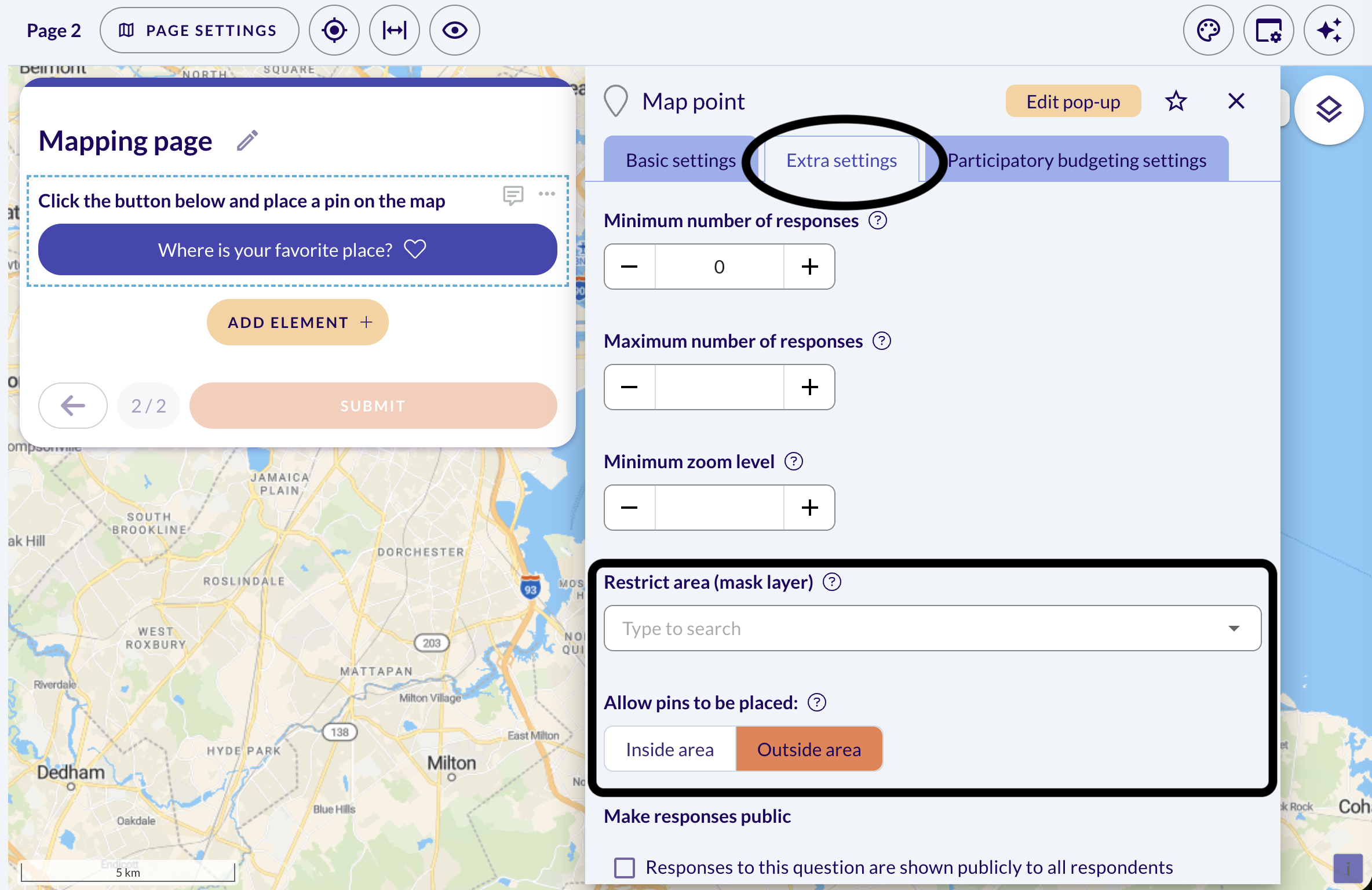Screen dimensions: 1372x890
Task: Open the window settings gear icon
Action: point(1268,30)
